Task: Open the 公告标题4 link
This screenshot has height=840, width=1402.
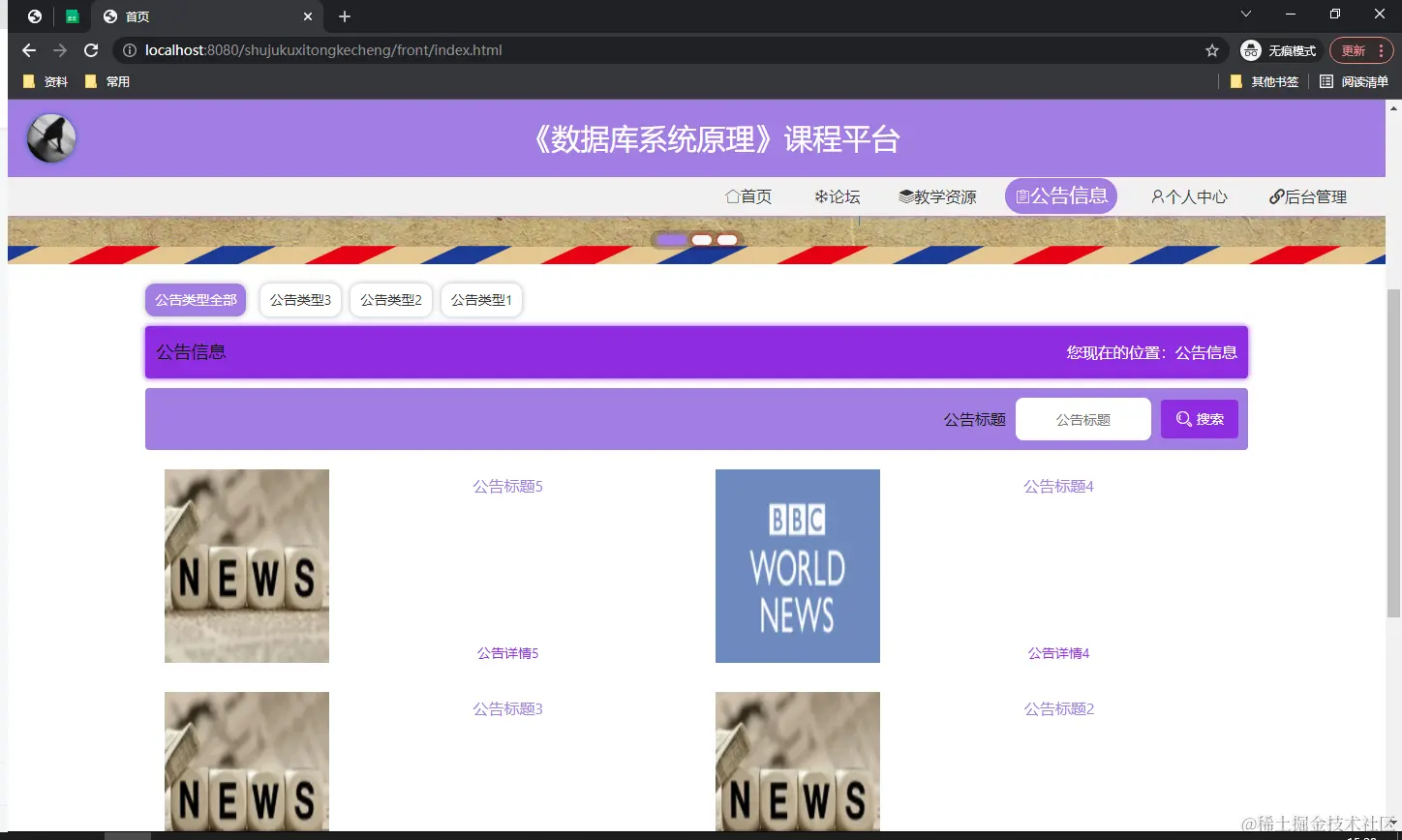Action: [1059, 486]
